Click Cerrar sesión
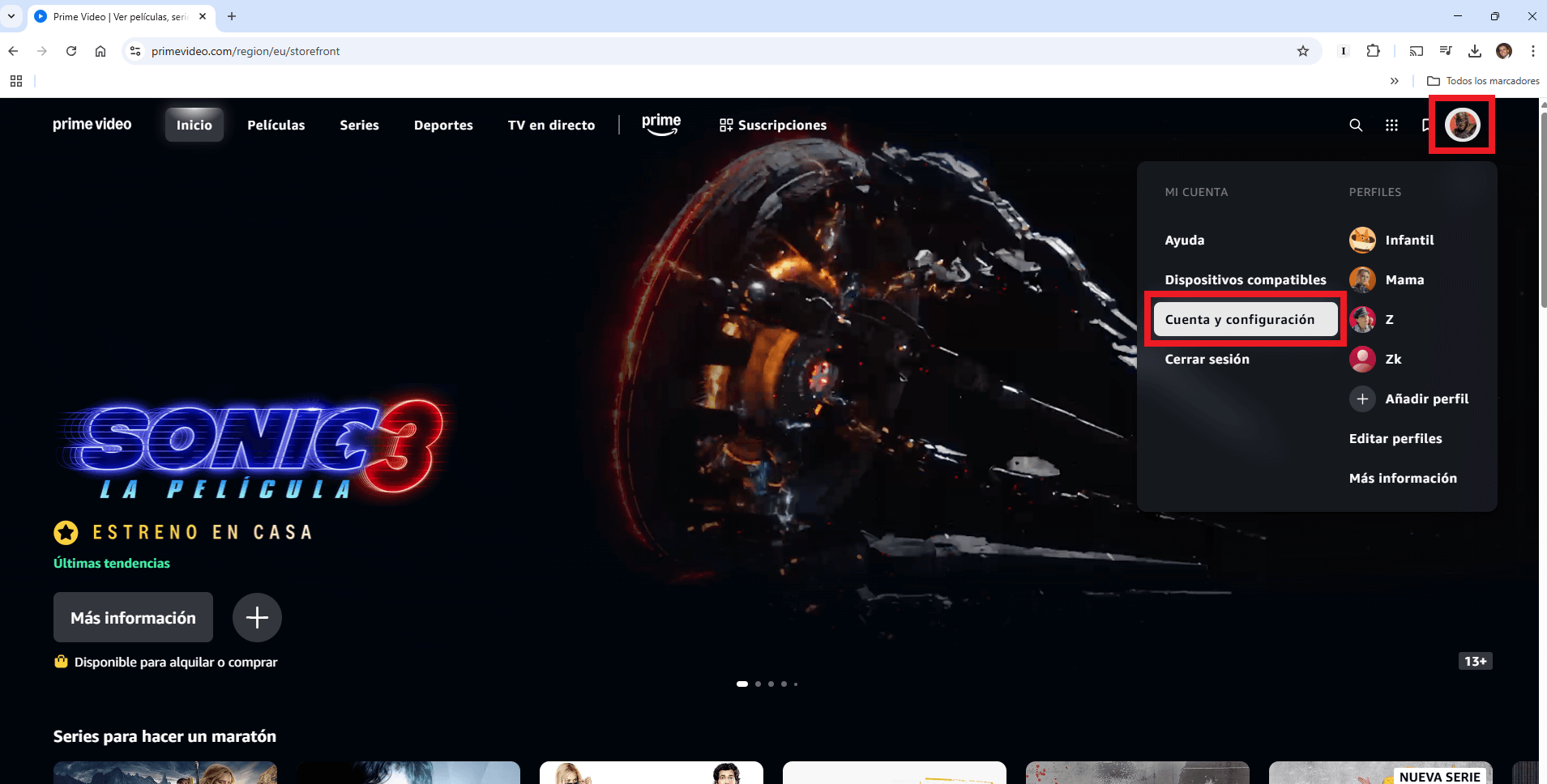1547x784 pixels. click(1207, 359)
